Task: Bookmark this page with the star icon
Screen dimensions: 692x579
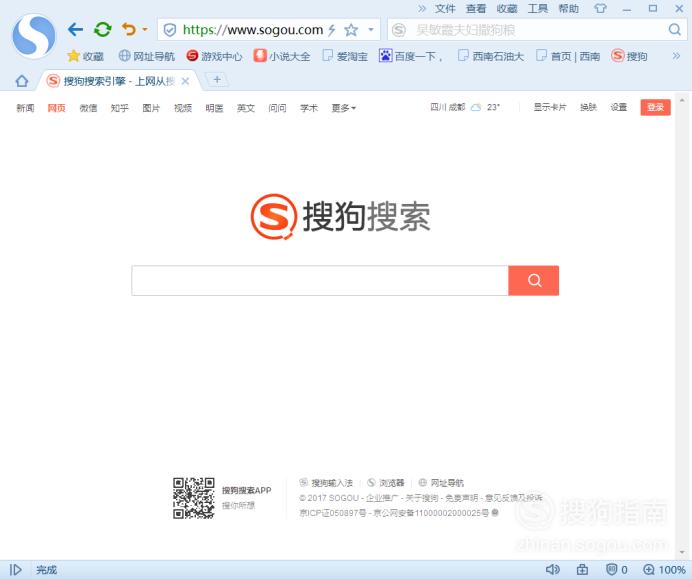Action: point(351,30)
